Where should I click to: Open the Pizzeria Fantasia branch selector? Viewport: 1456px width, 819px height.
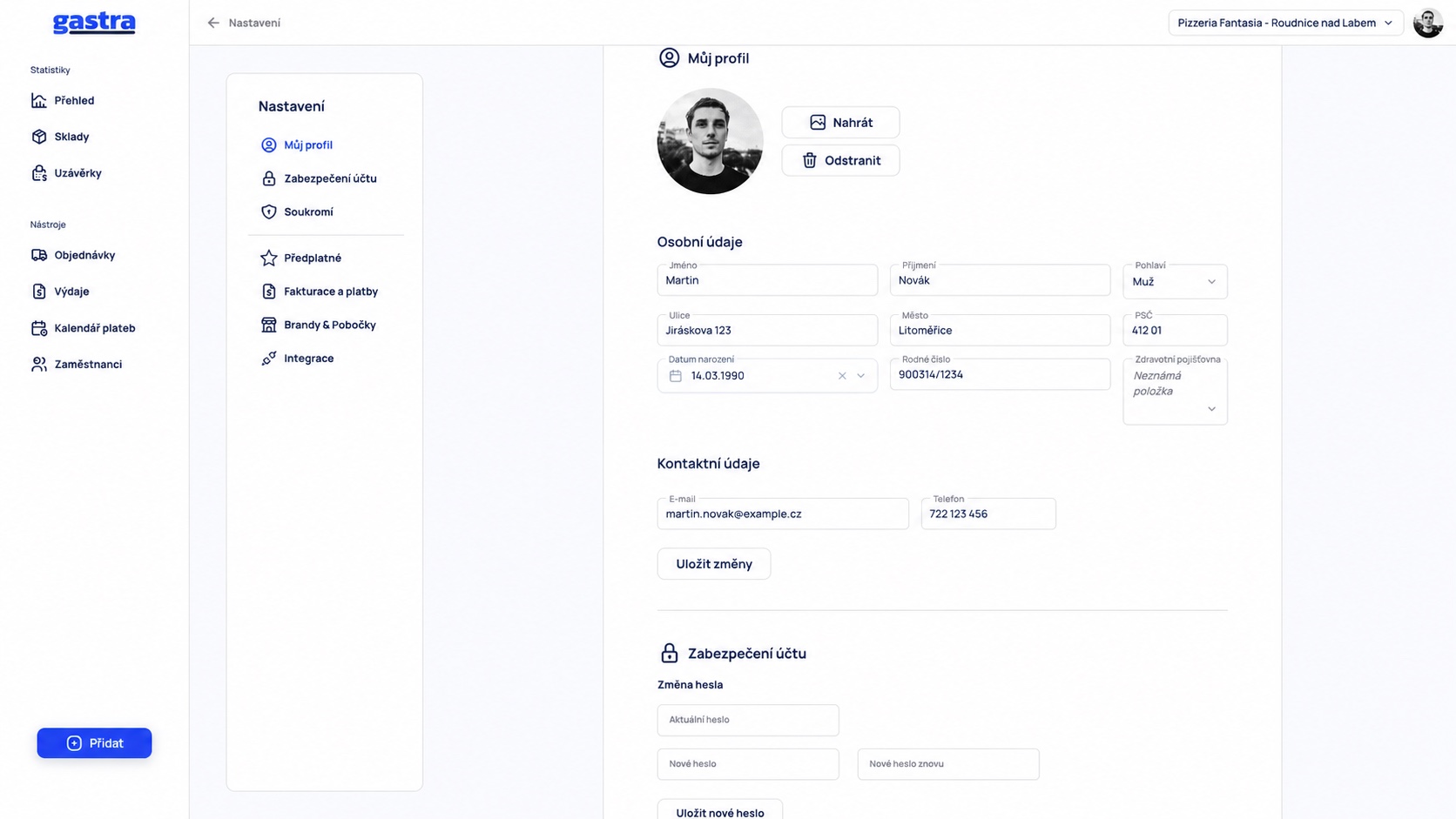(1285, 23)
